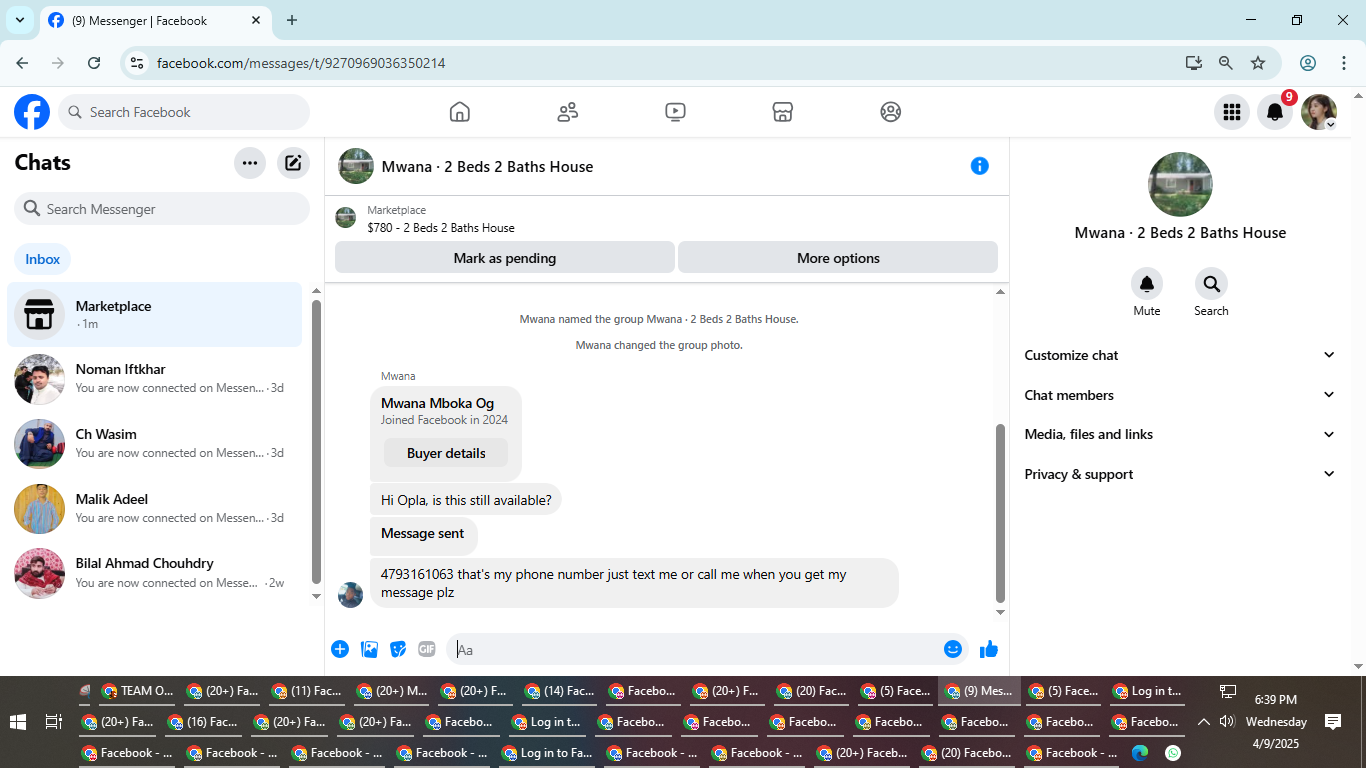Open the account menu from profile picture

[x=1319, y=112]
